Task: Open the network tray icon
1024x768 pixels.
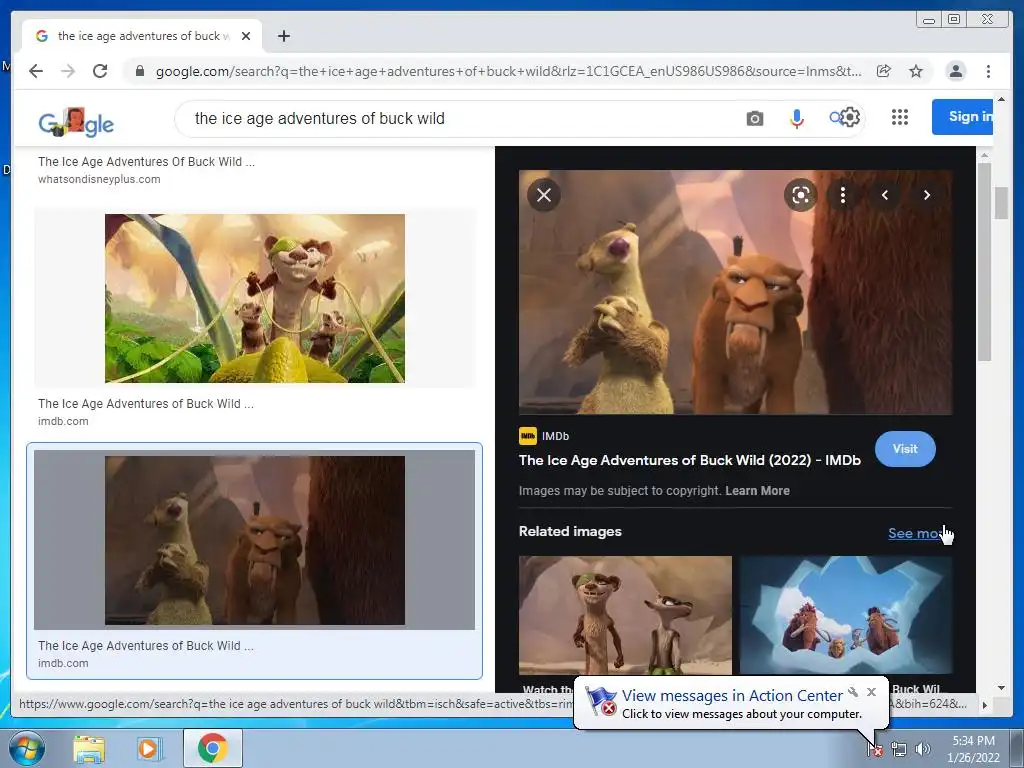Action: pyautogui.click(x=899, y=749)
